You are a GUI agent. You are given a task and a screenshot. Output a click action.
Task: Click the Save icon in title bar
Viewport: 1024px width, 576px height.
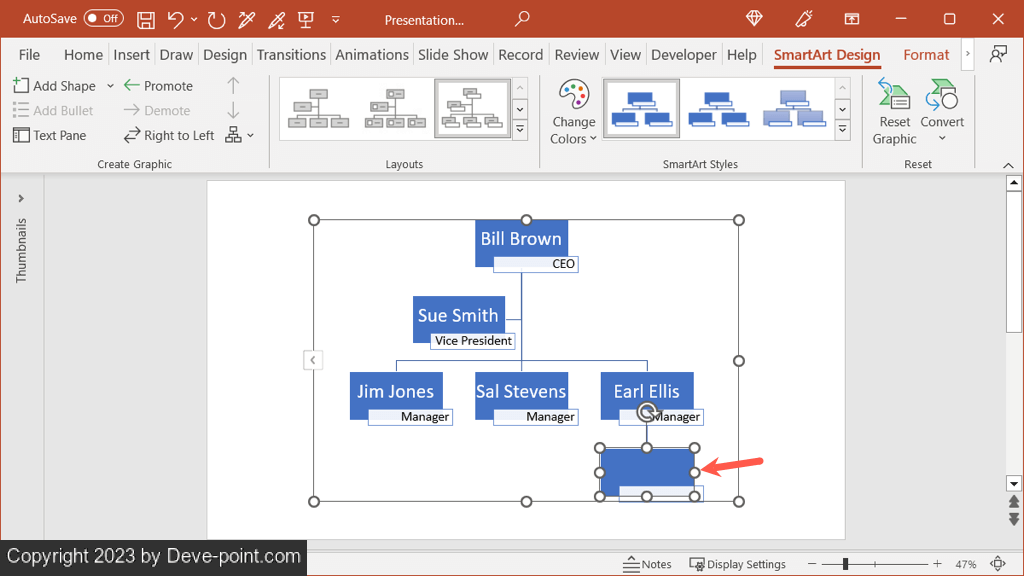(x=146, y=20)
